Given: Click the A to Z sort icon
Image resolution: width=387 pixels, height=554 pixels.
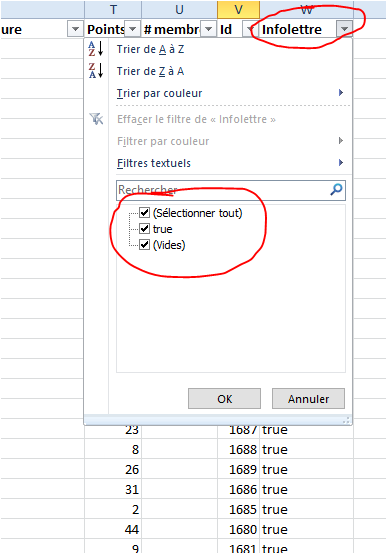Looking at the screenshot, I should pos(95,49).
